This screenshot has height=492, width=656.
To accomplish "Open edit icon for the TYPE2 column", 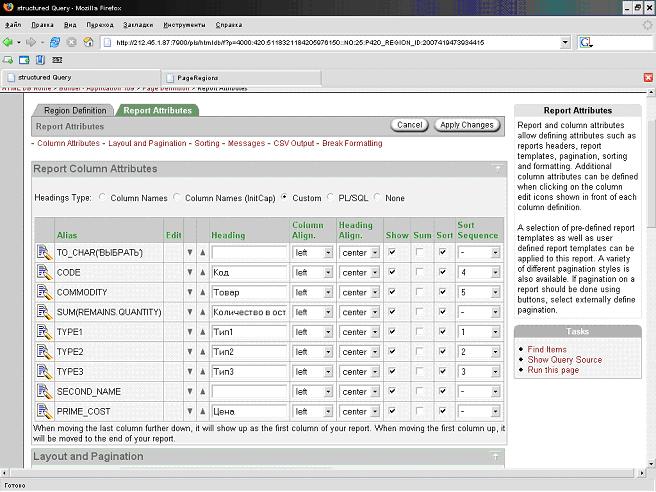I will 44,352.
